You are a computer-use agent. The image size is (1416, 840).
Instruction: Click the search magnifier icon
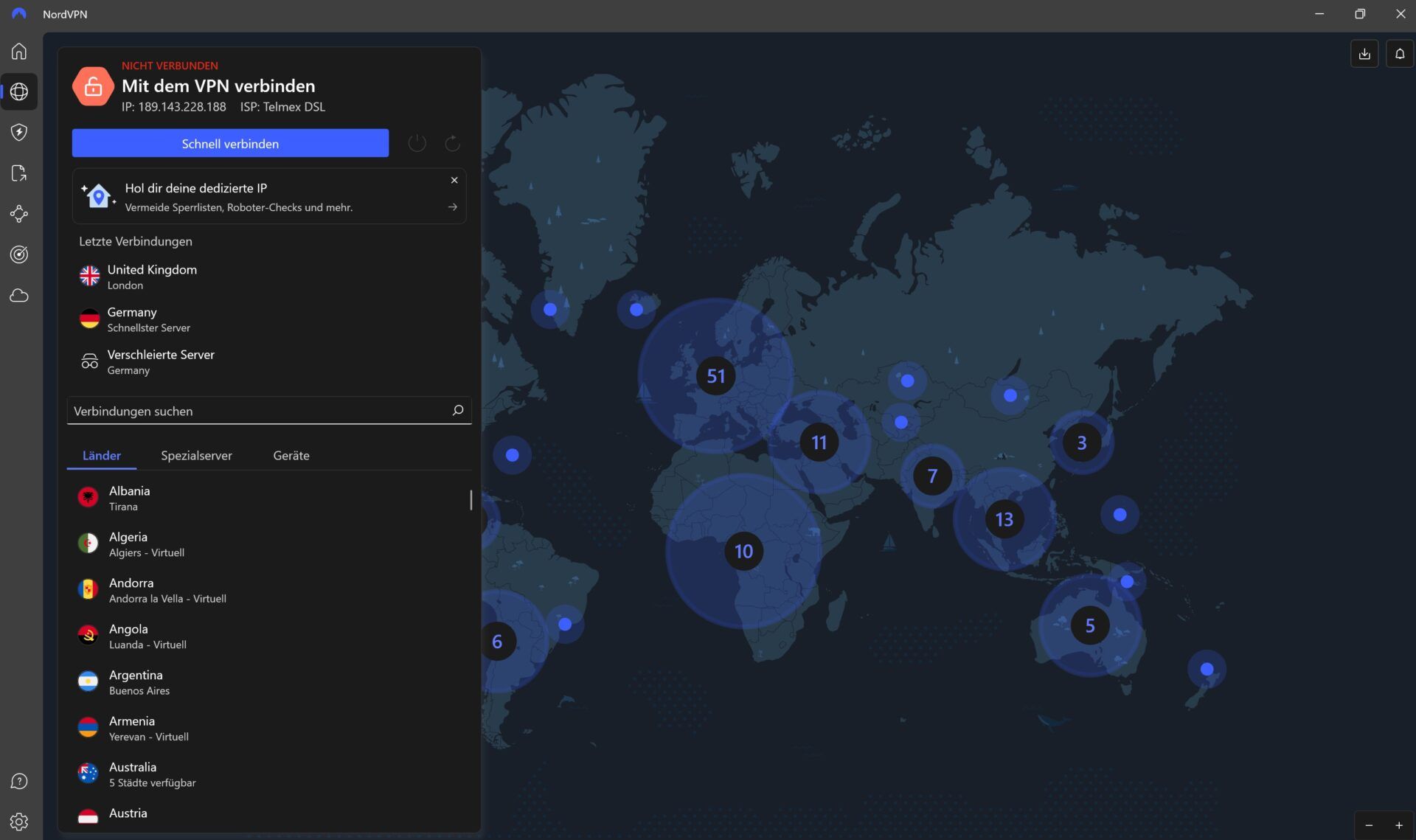(x=458, y=410)
